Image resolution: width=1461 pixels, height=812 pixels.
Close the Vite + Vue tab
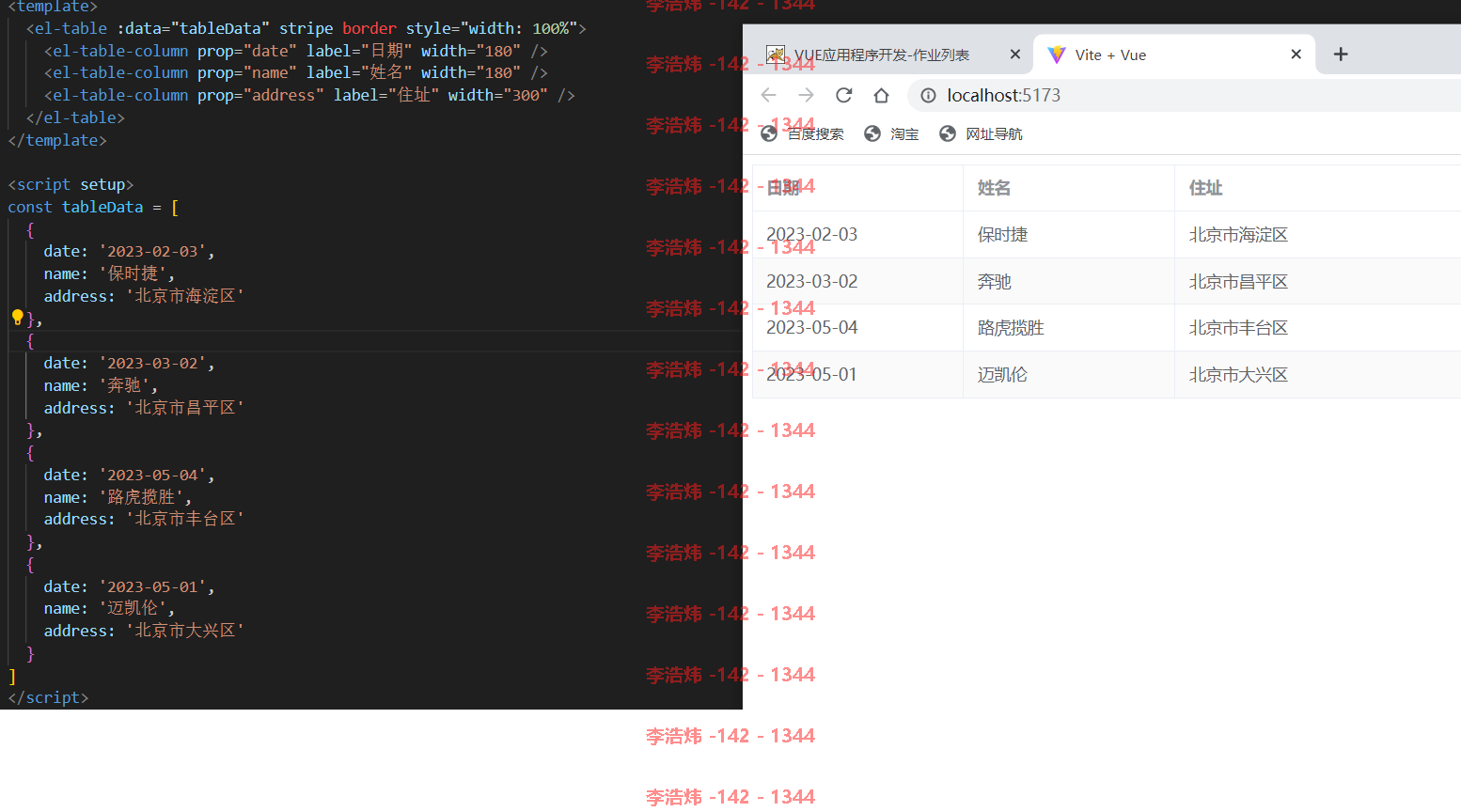[1296, 55]
